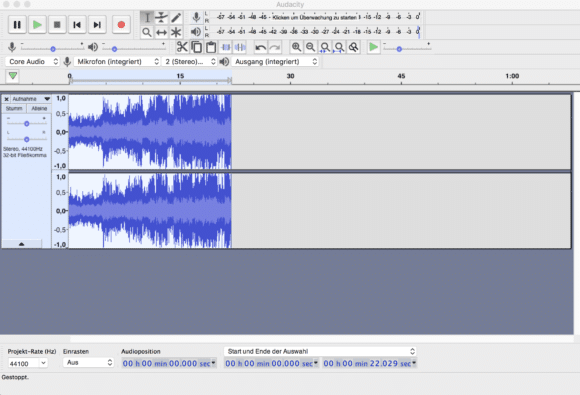Select the Draw (pencil) tool

[176, 17]
